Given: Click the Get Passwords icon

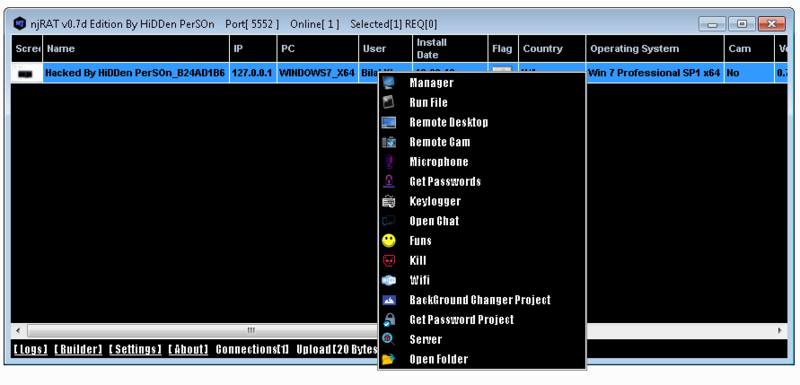Looking at the screenshot, I should pos(389,182).
